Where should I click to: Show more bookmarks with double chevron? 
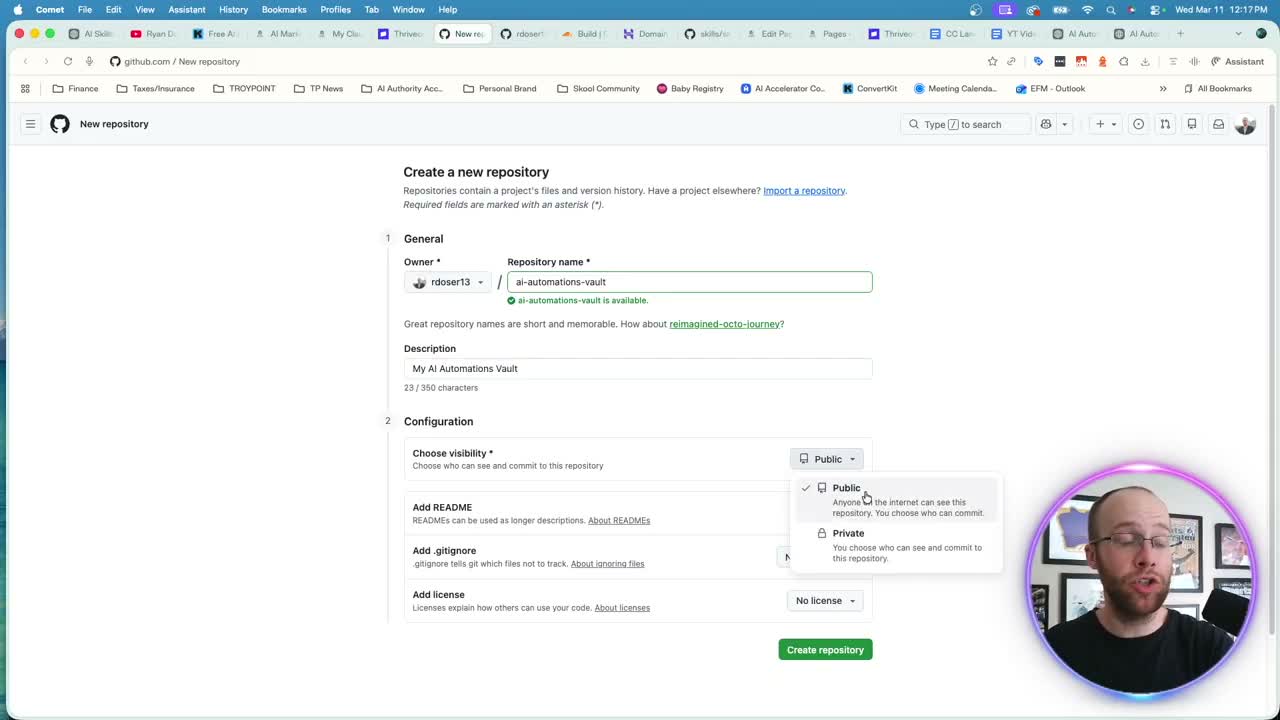point(1163,88)
